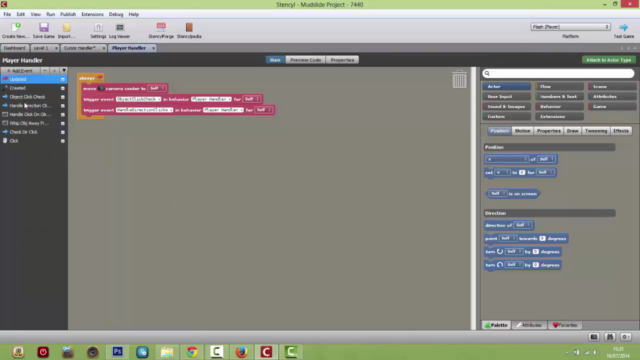640x360 pixels.
Task: Toggle the Whip Obj Away Fr... event checkbox
Action: coord(63,123)
